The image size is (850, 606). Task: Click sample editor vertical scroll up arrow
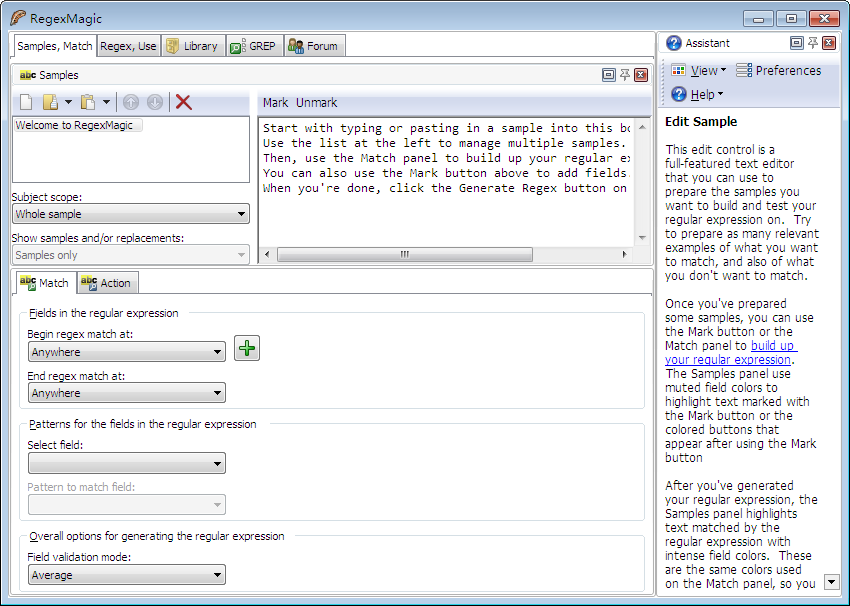coord(642,127)
